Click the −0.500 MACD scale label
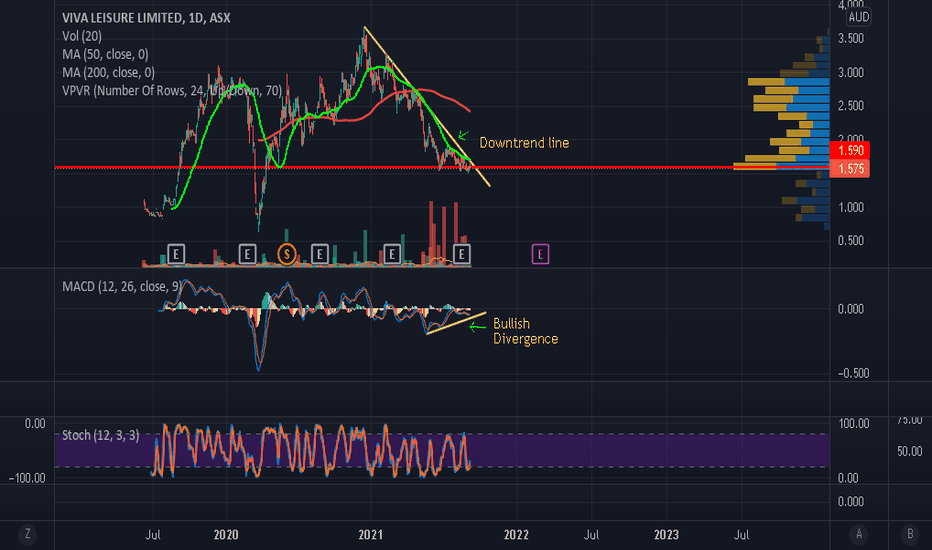 853,373
